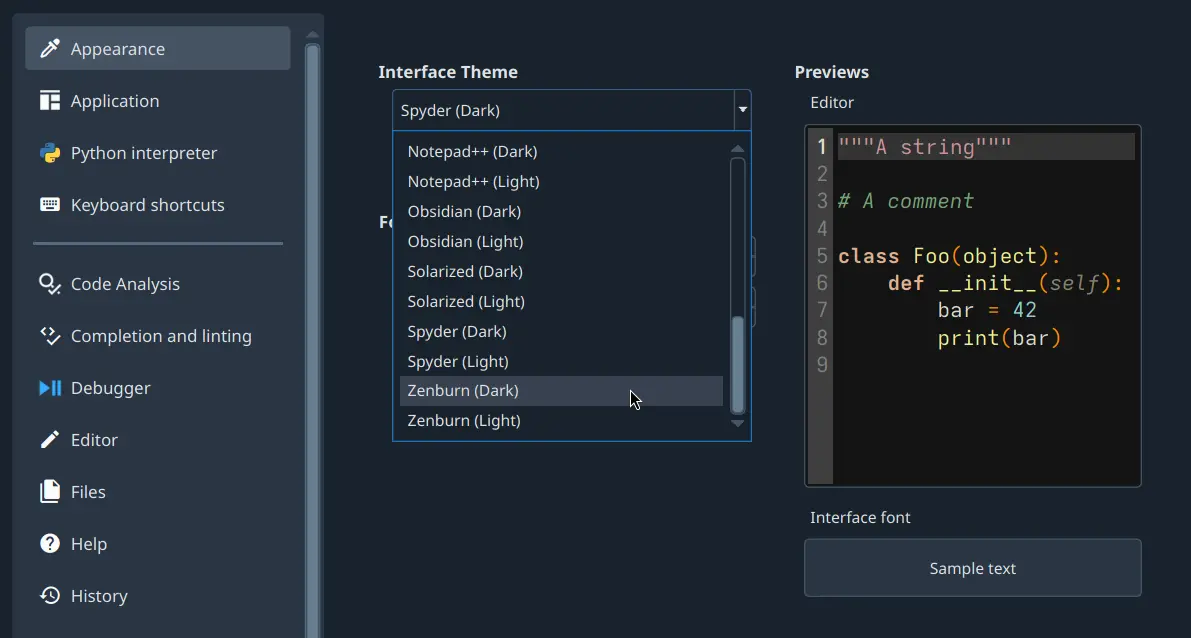The image size is (1191, 638).
Task: Select Obsidian (Dark) from the list
Action: (561, 212)
